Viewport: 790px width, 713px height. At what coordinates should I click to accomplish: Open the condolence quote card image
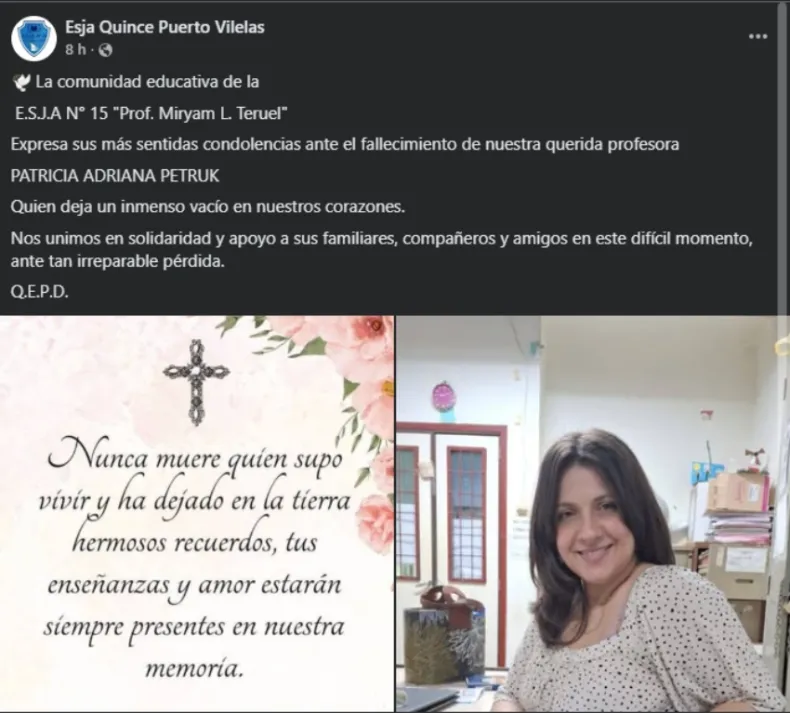[197, 513]
